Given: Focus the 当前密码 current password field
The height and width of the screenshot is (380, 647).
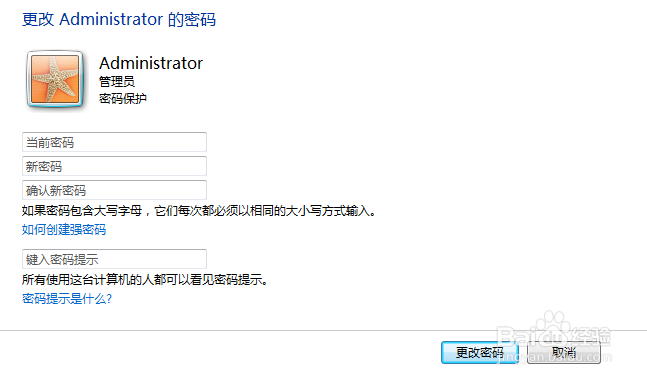Looking at the screenshot, I should coord(114,142).
